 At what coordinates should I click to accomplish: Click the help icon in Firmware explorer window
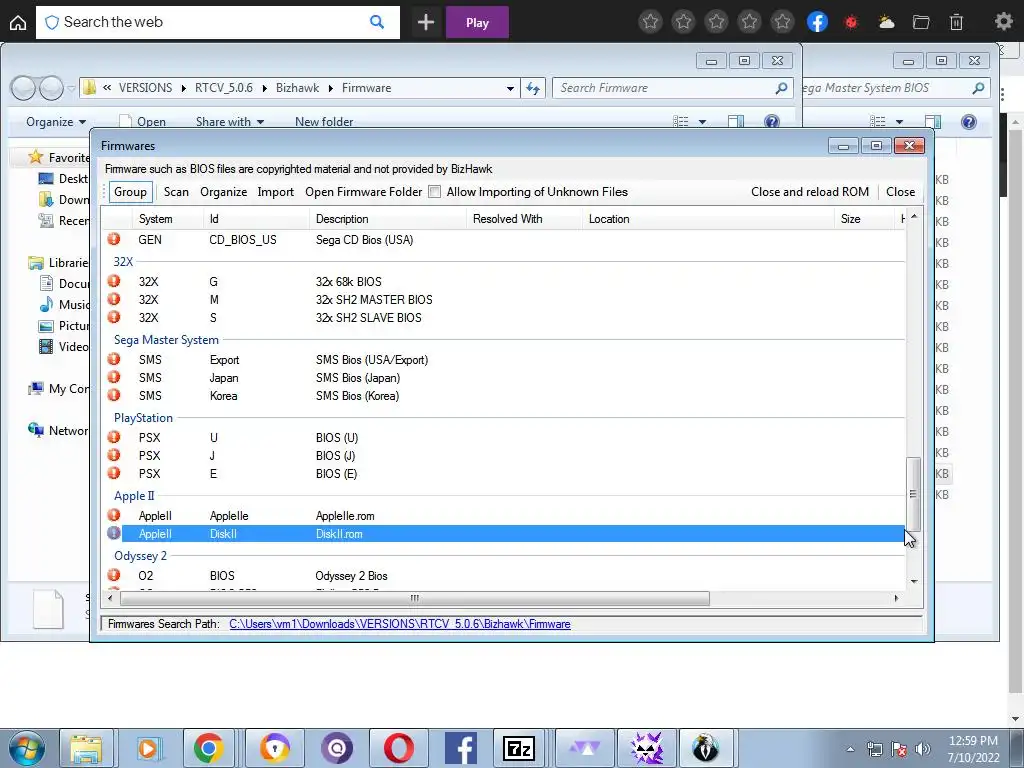click(x=771, y=121)
